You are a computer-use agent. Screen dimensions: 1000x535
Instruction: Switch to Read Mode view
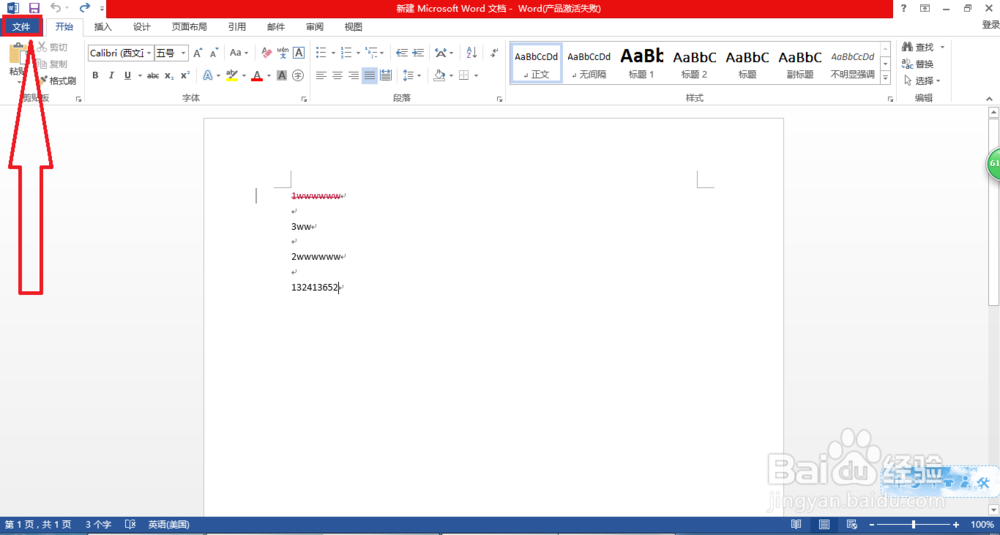pyautogui.click(x=796, y=524)
